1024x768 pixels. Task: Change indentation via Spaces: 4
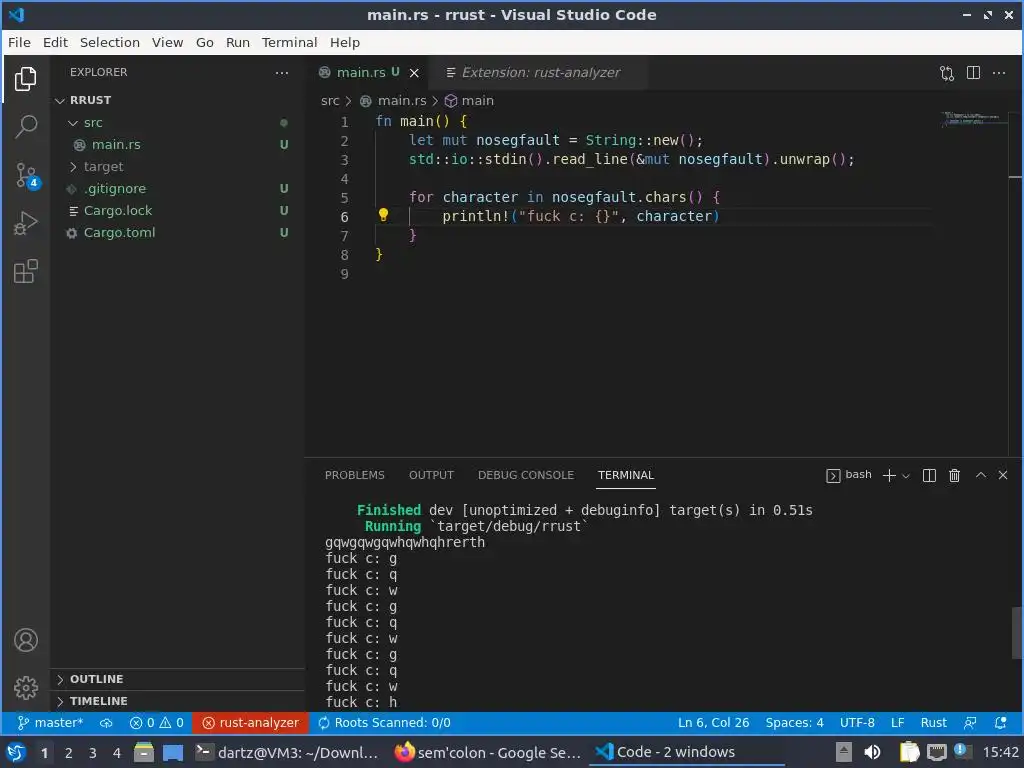click(794, 723)
